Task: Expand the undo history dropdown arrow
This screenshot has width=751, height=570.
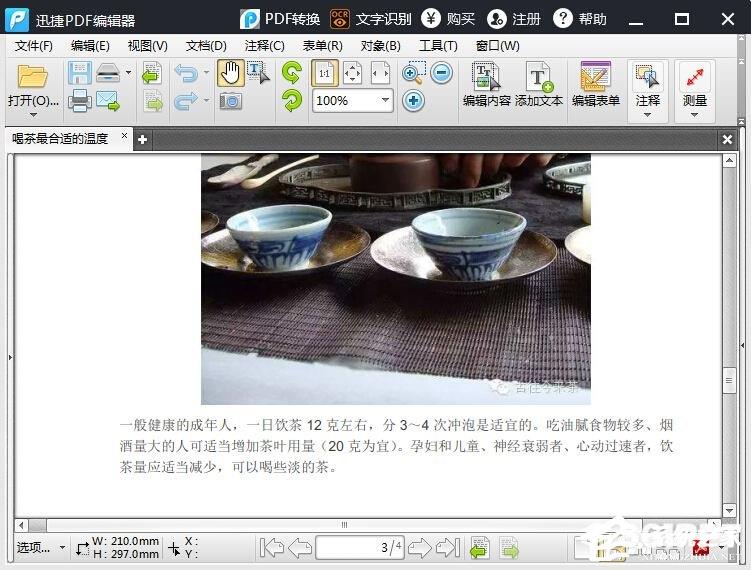Action: [x=206, y=73]
